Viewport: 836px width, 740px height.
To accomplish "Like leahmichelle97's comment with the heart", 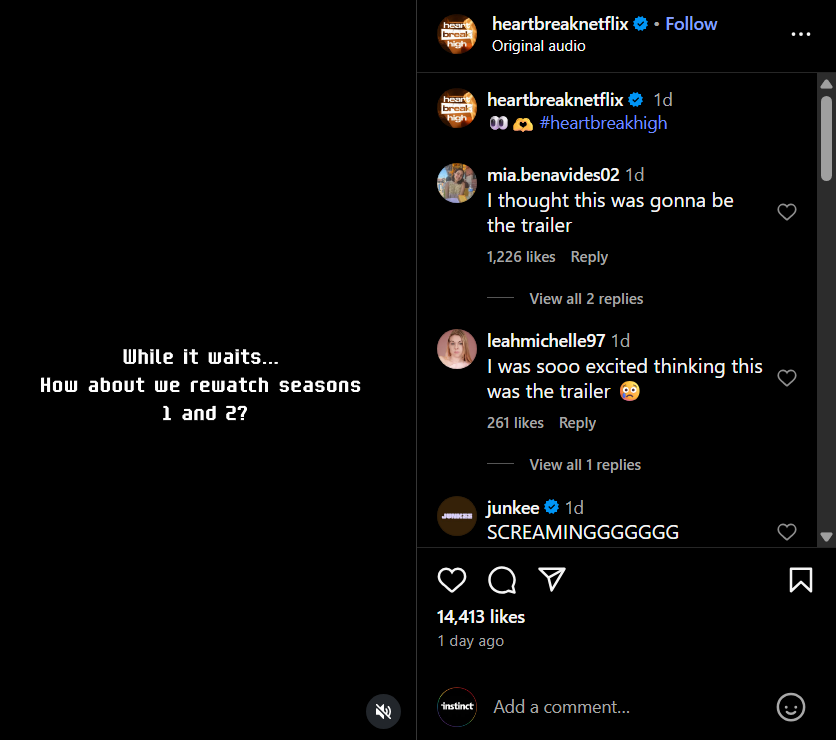I will point(787,378).
